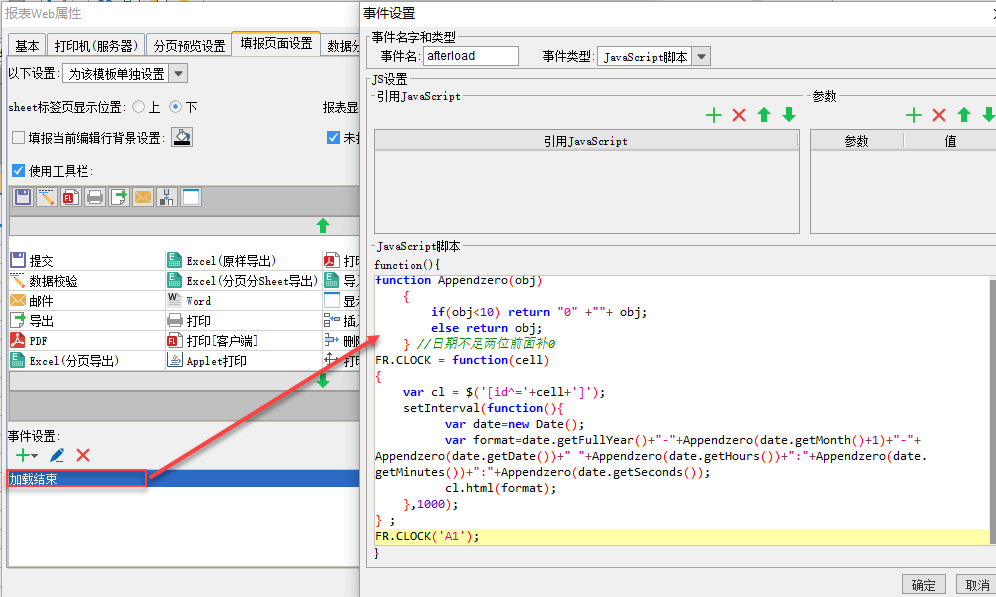
Task: Click 确定 button in event dialog
Action: (924, 585)
